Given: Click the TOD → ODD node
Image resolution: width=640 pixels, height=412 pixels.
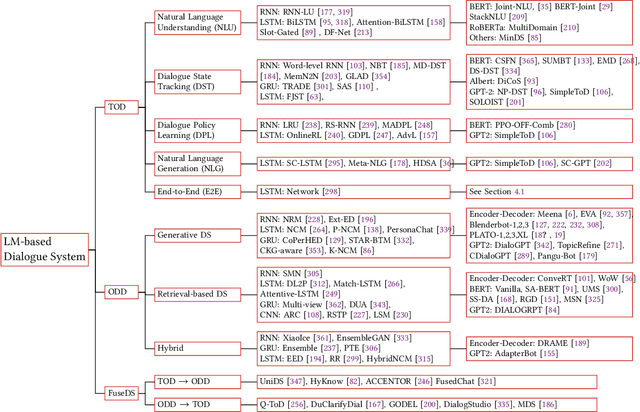Looking at the screenshot, I should click(184, 382).
